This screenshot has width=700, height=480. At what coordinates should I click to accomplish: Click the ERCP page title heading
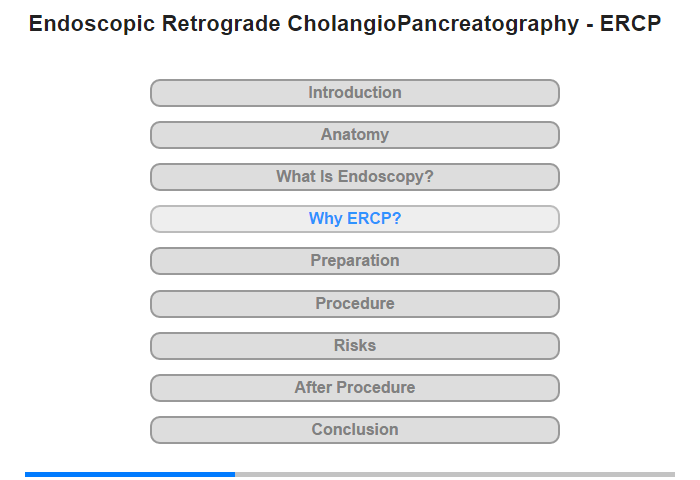(x=345, y=24)
